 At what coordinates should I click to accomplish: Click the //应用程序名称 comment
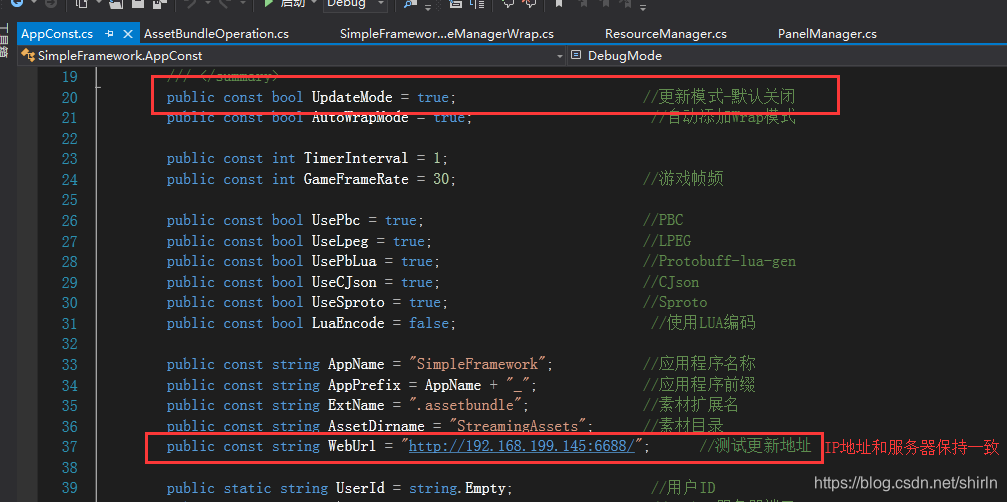[699, 364]
